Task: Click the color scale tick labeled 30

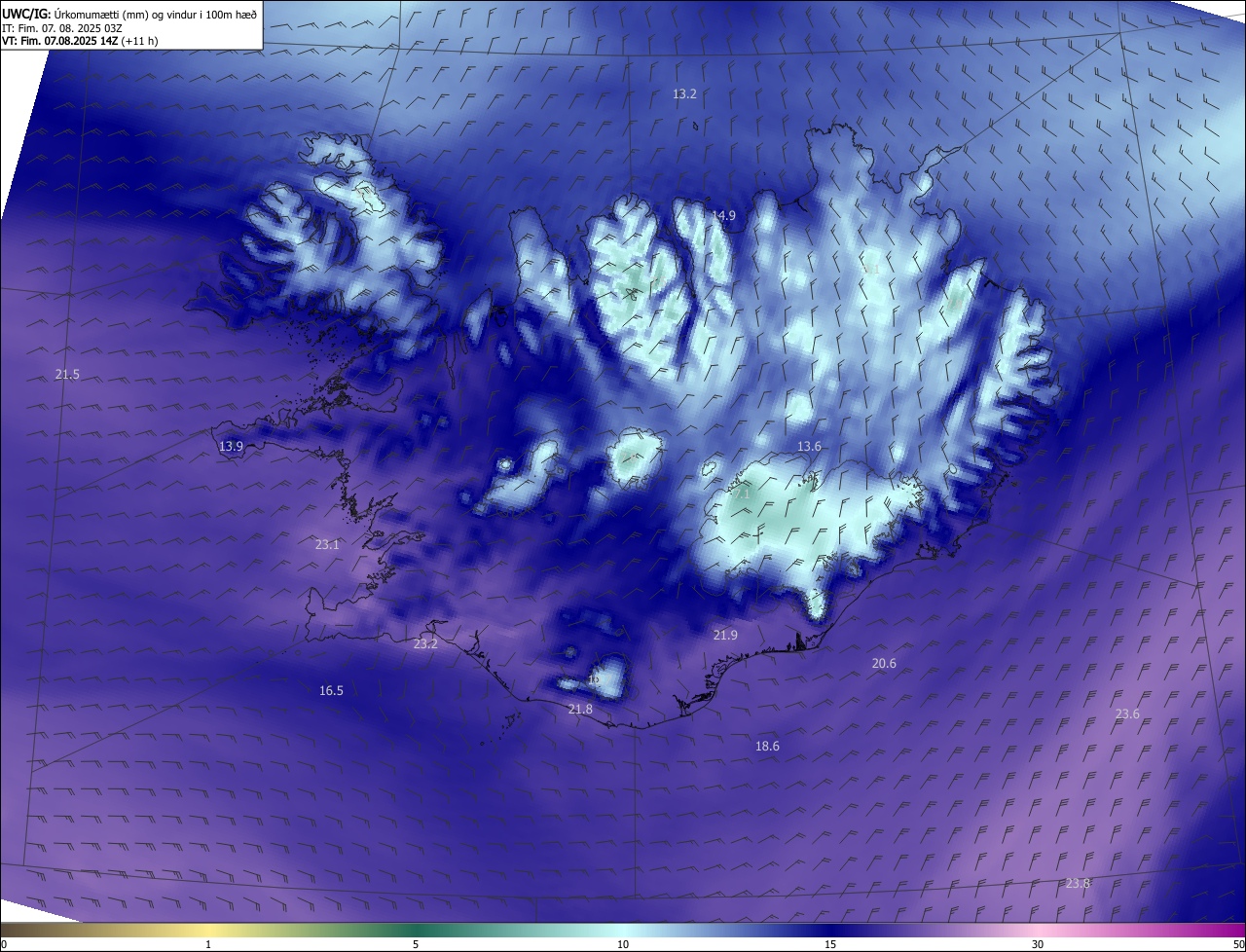Action: (x=1038, y=945)
